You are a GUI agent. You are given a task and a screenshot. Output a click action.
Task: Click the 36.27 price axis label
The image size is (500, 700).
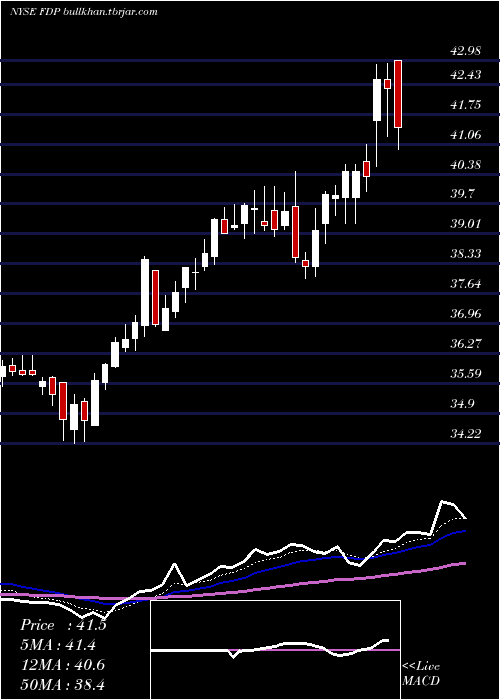coord(466,344)
